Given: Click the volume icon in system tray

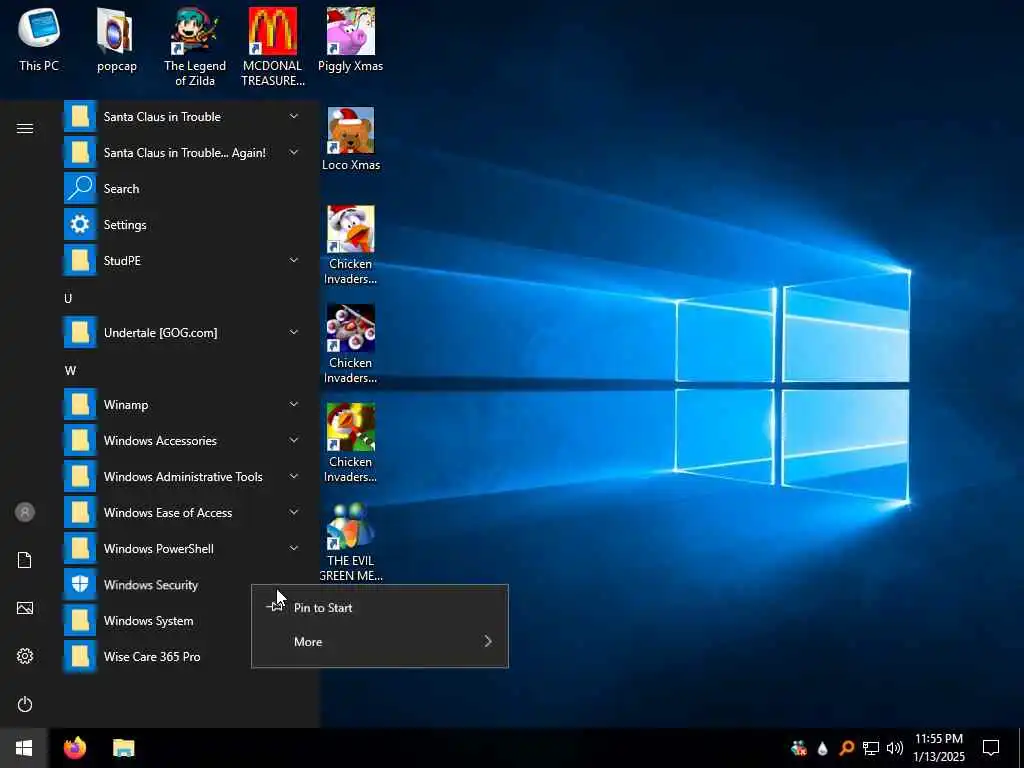Looking at the screenshot, I should (x=895, y=748).
